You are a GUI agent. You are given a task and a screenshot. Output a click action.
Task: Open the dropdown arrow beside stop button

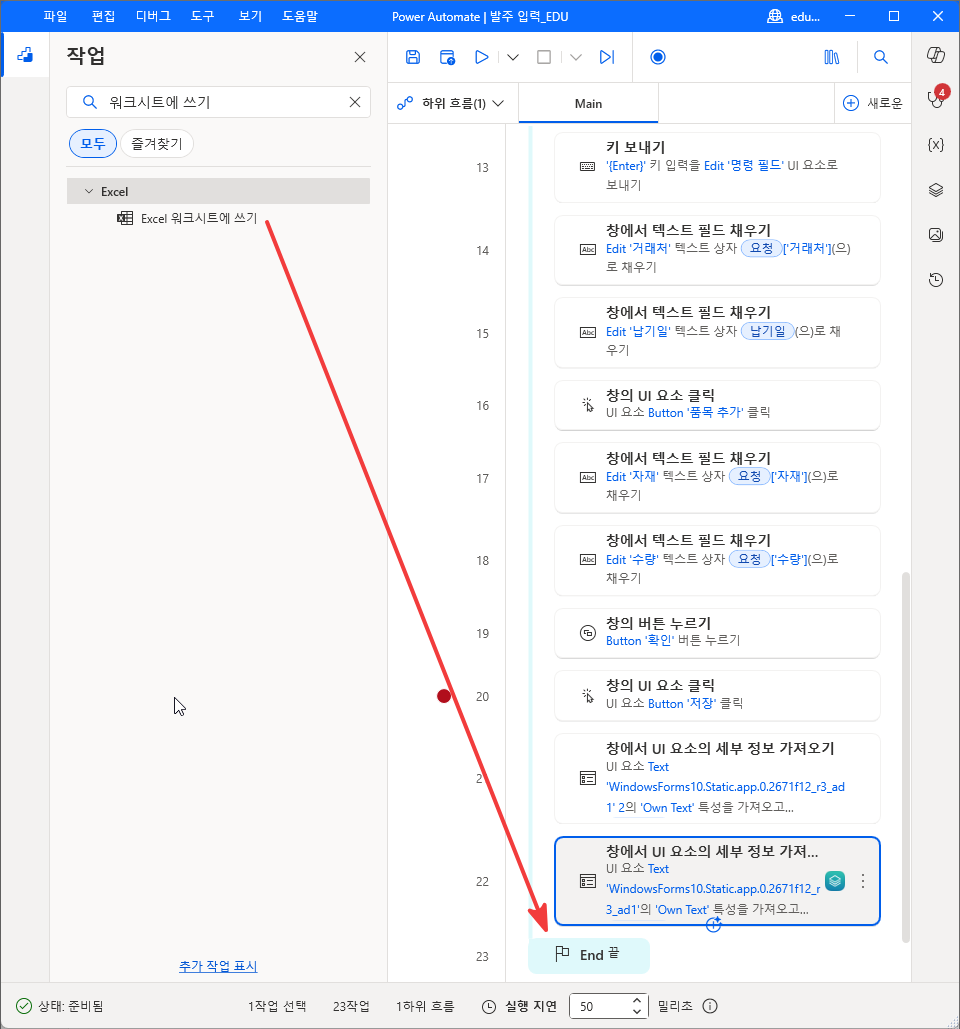(575, 57)
